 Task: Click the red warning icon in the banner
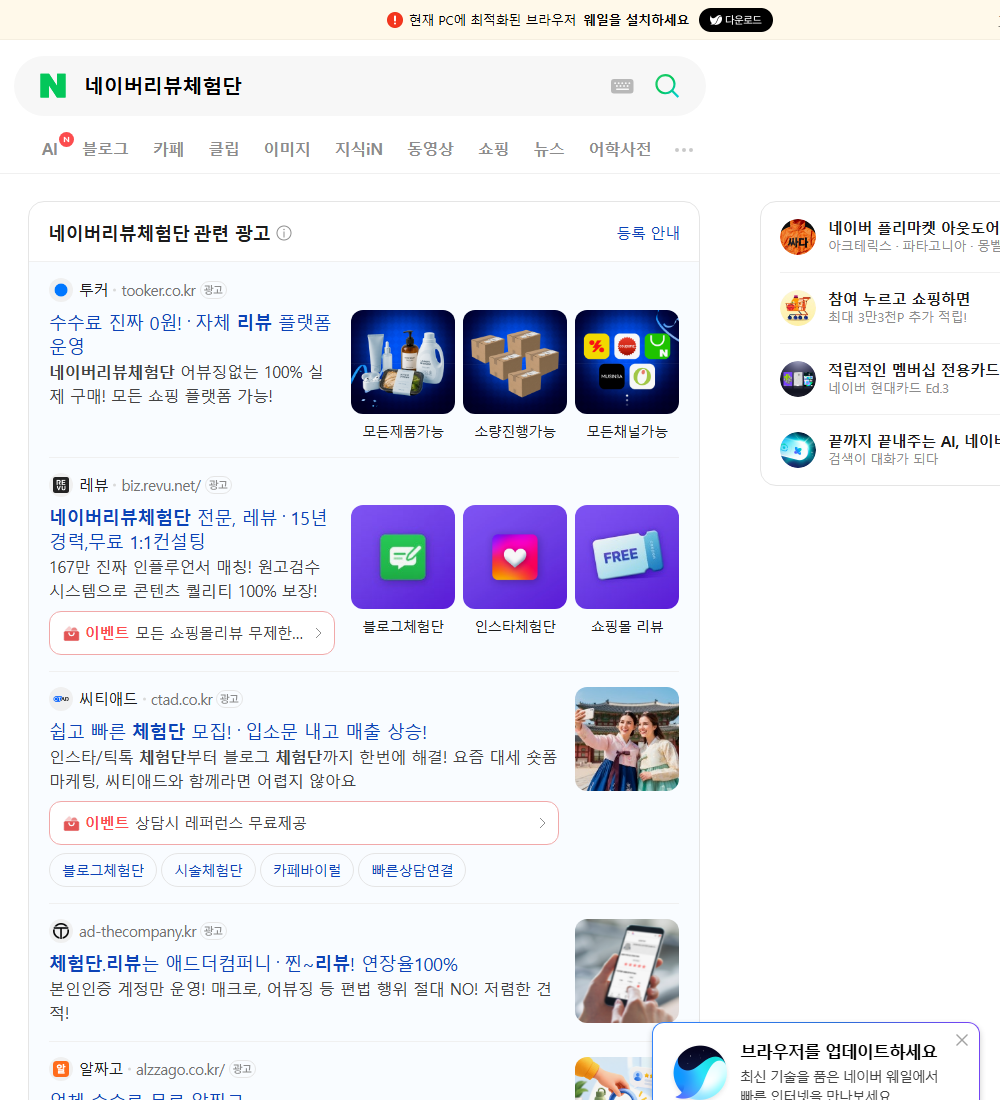394,20
